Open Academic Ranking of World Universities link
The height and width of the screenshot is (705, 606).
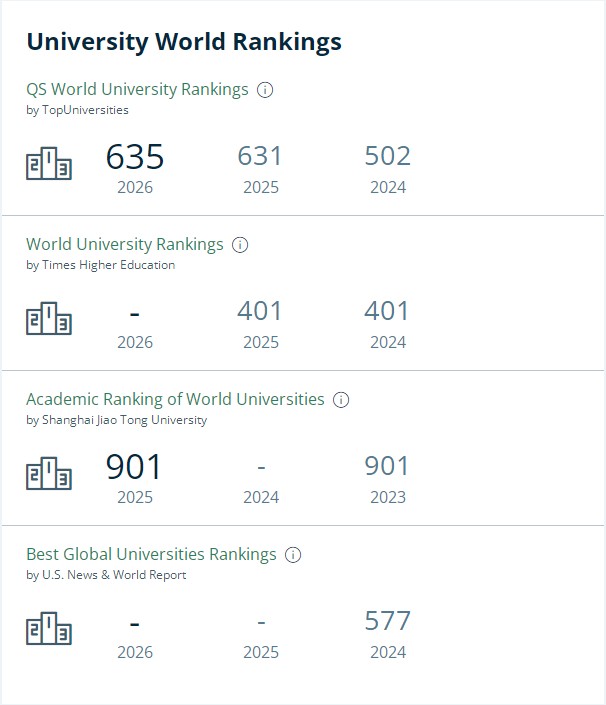(175, 399)
